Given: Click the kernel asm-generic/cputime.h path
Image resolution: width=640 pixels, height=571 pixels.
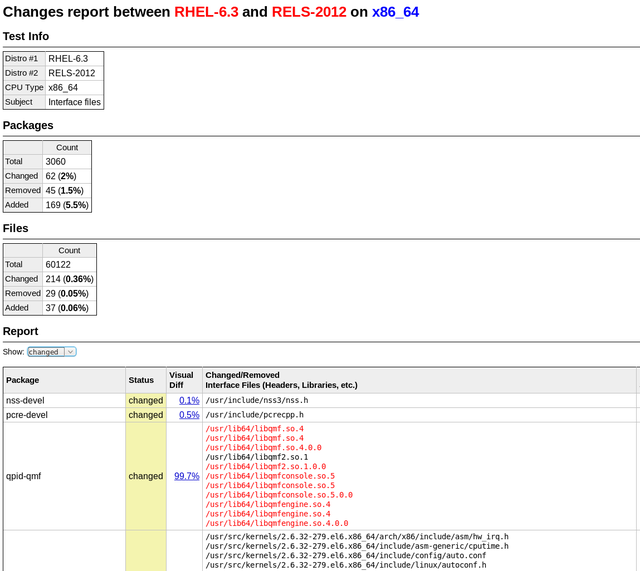Looking at the screenshot, I should tap(357, 546).
